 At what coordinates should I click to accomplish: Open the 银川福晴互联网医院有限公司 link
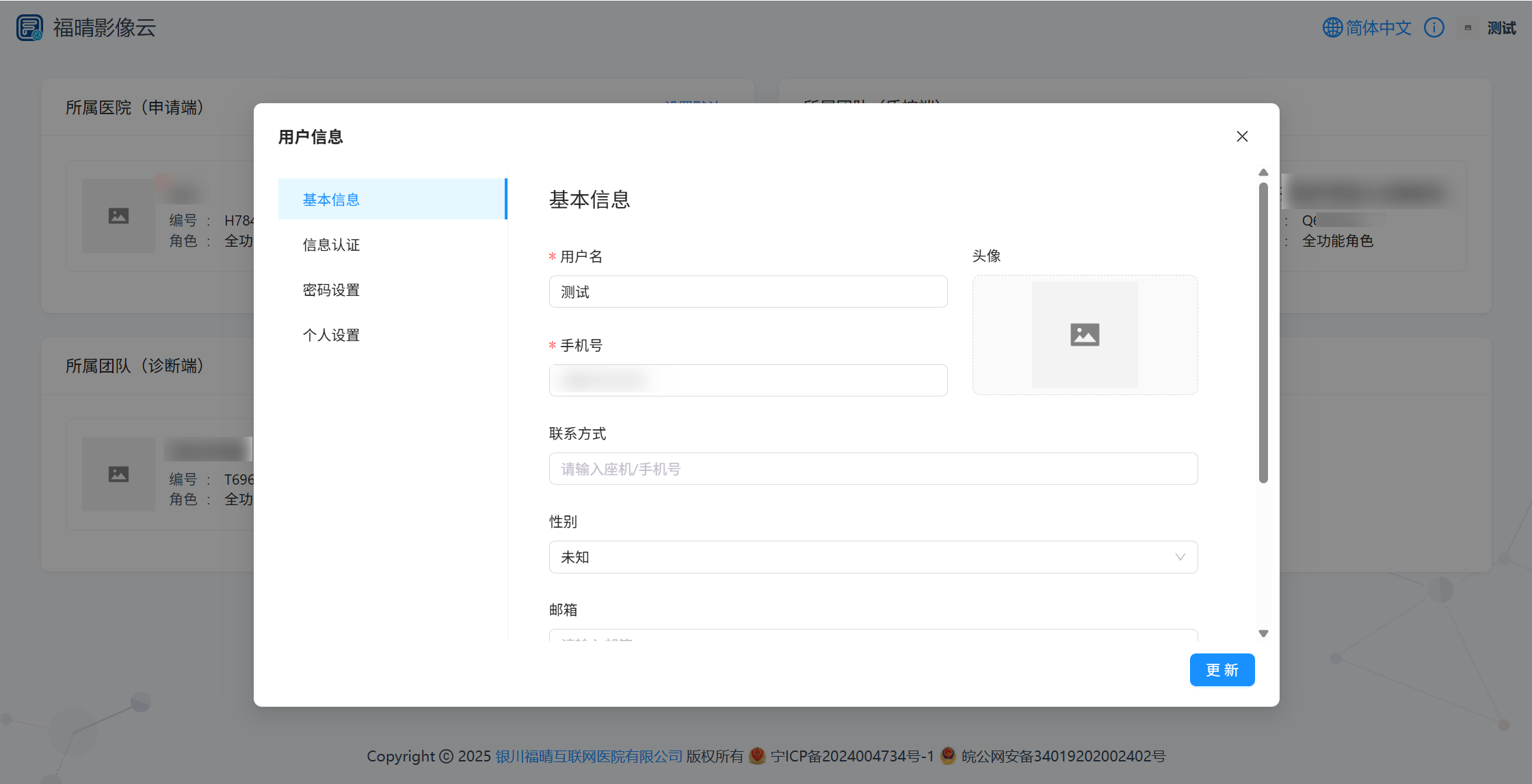coord(589,756)
